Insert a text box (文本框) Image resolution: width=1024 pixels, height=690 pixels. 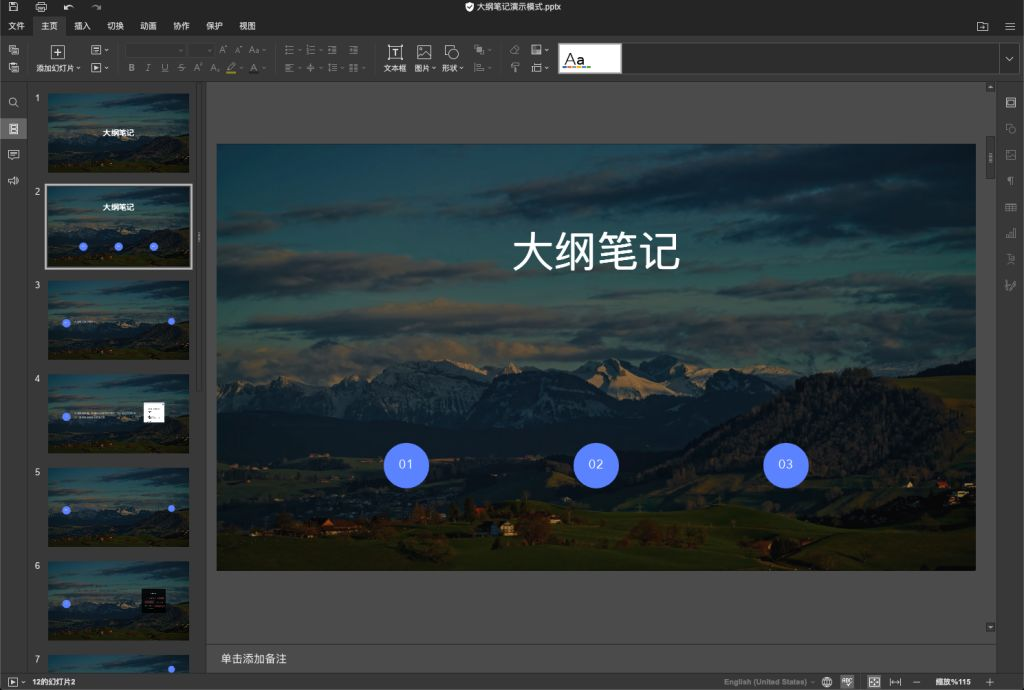click(x=394, y=58)
